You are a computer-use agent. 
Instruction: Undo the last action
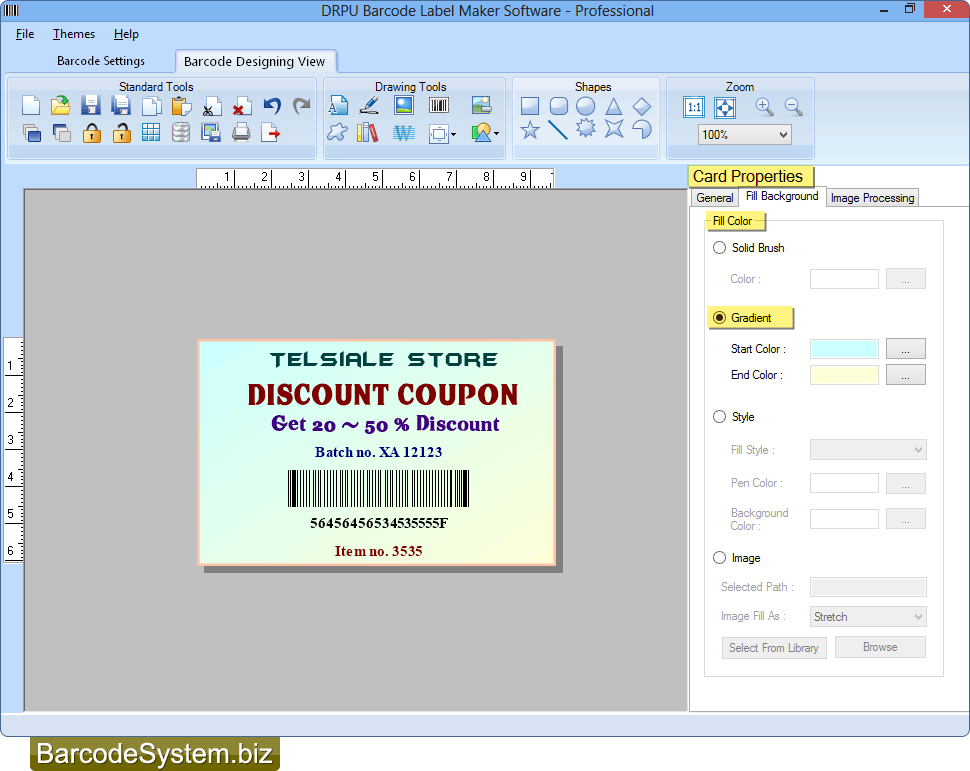coord(272,106)
